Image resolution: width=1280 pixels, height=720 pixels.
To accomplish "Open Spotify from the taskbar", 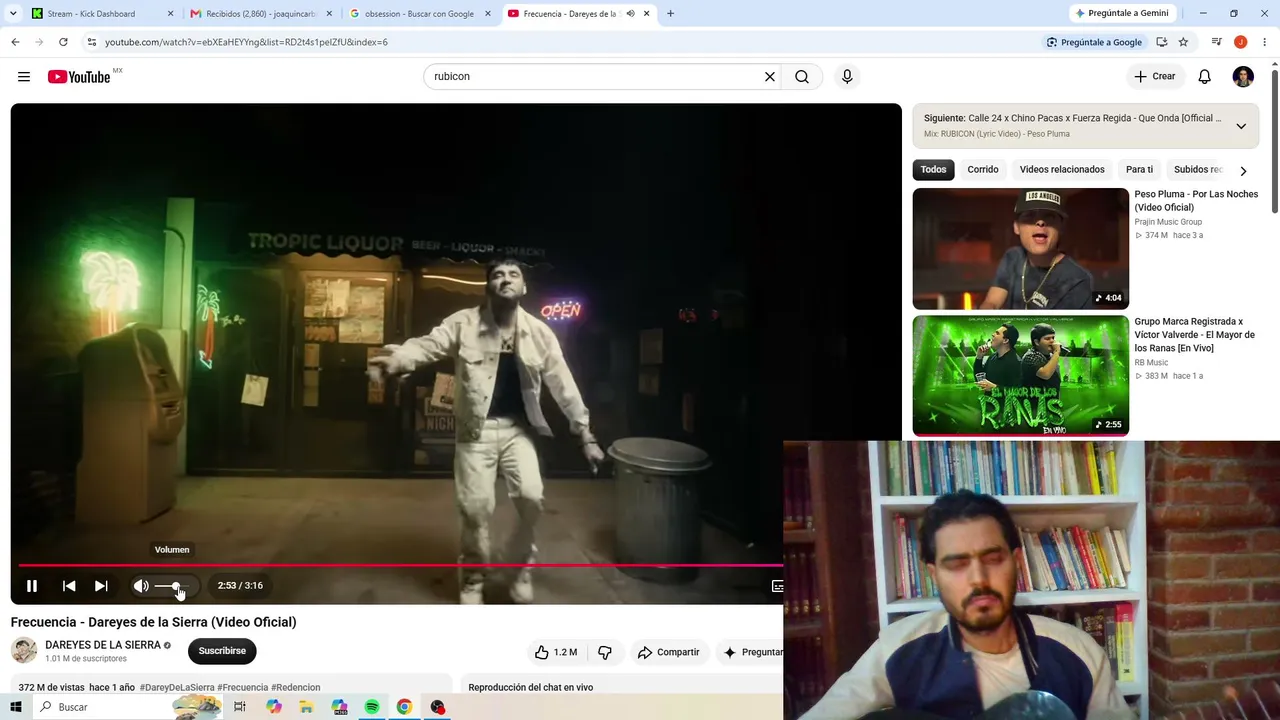I will click(372, 707).
